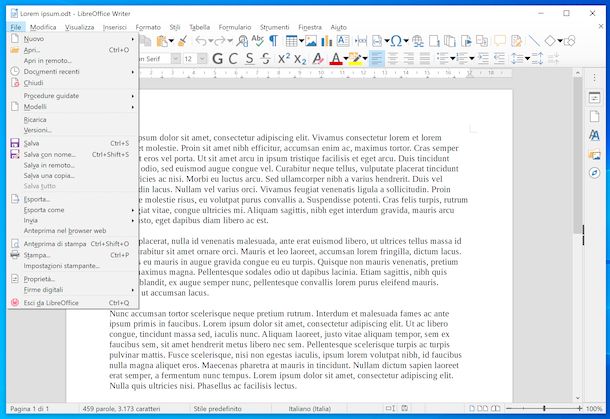Click the Stile predefinito status bar field

tap(217, 408)
